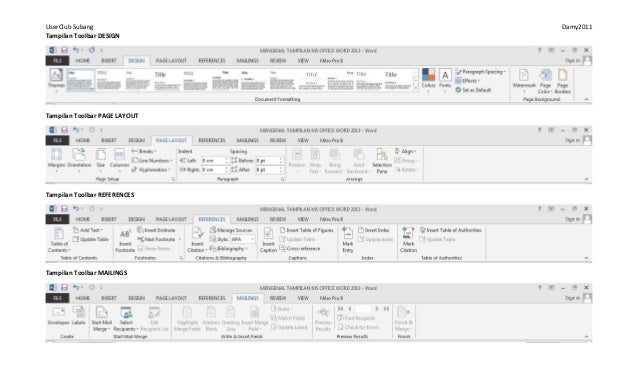Open Line Numbers dropdown in PAGE LAYOUT ribbon

(152, 161)
